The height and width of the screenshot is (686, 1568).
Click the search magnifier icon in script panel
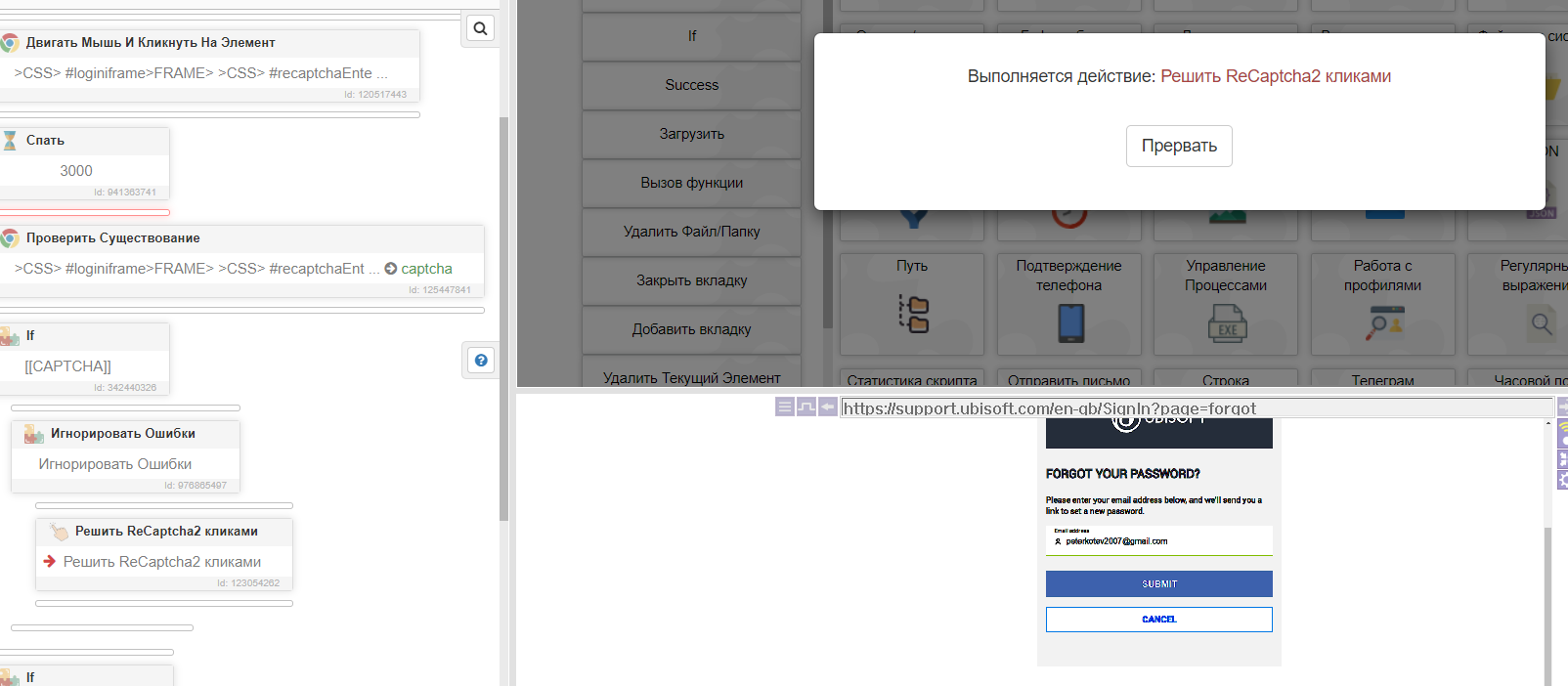click(x=480, y=28)
